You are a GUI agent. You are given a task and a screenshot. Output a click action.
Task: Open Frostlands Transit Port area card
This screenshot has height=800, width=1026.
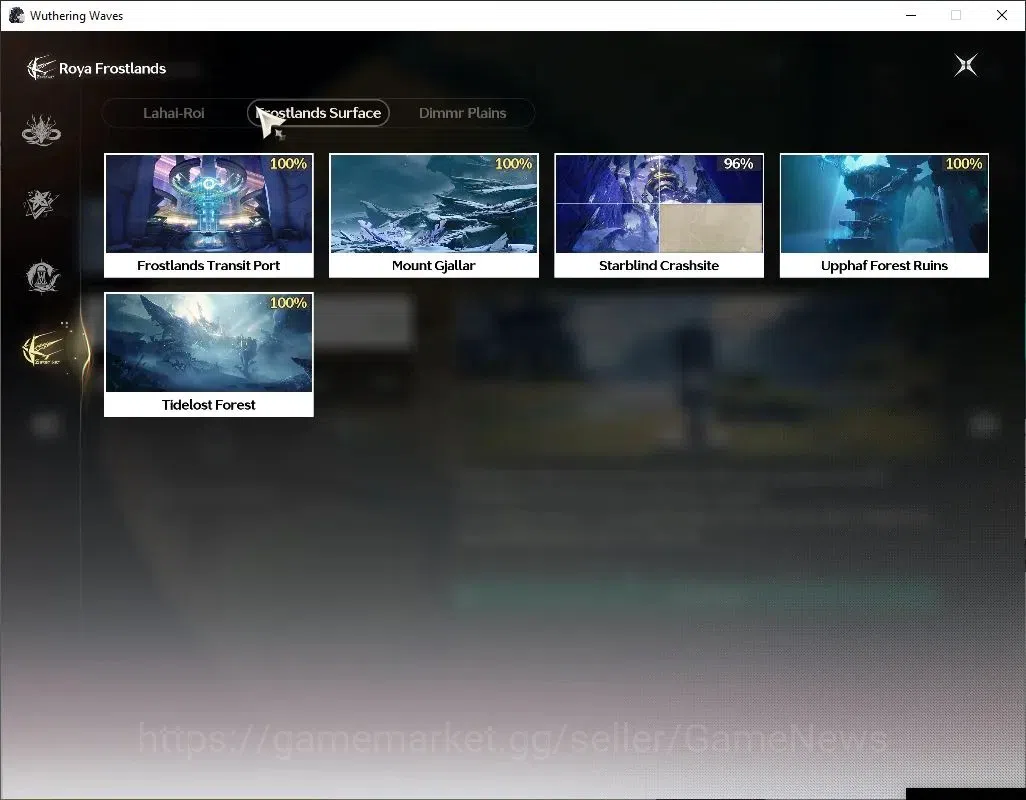coord(209,215)
